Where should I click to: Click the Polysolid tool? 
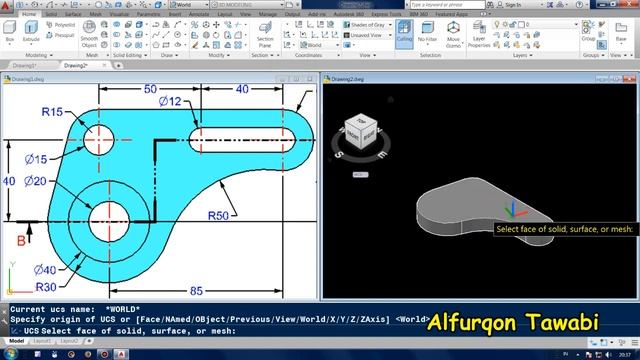tap(60, 25)
